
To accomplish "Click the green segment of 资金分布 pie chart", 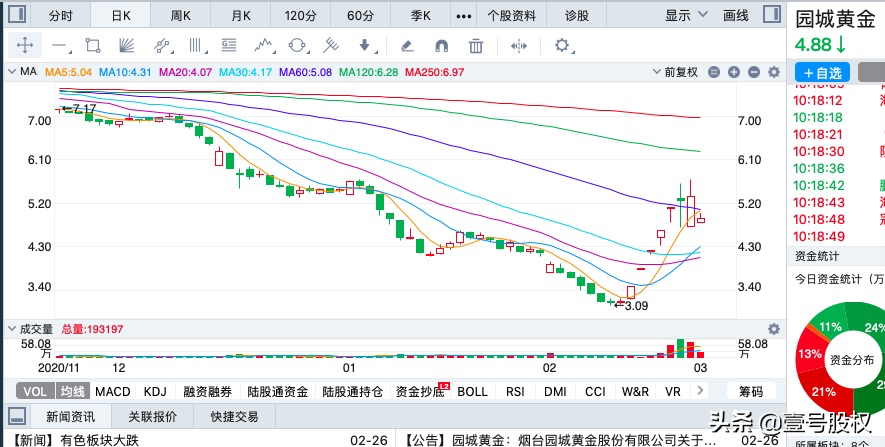I will (866, 340).
